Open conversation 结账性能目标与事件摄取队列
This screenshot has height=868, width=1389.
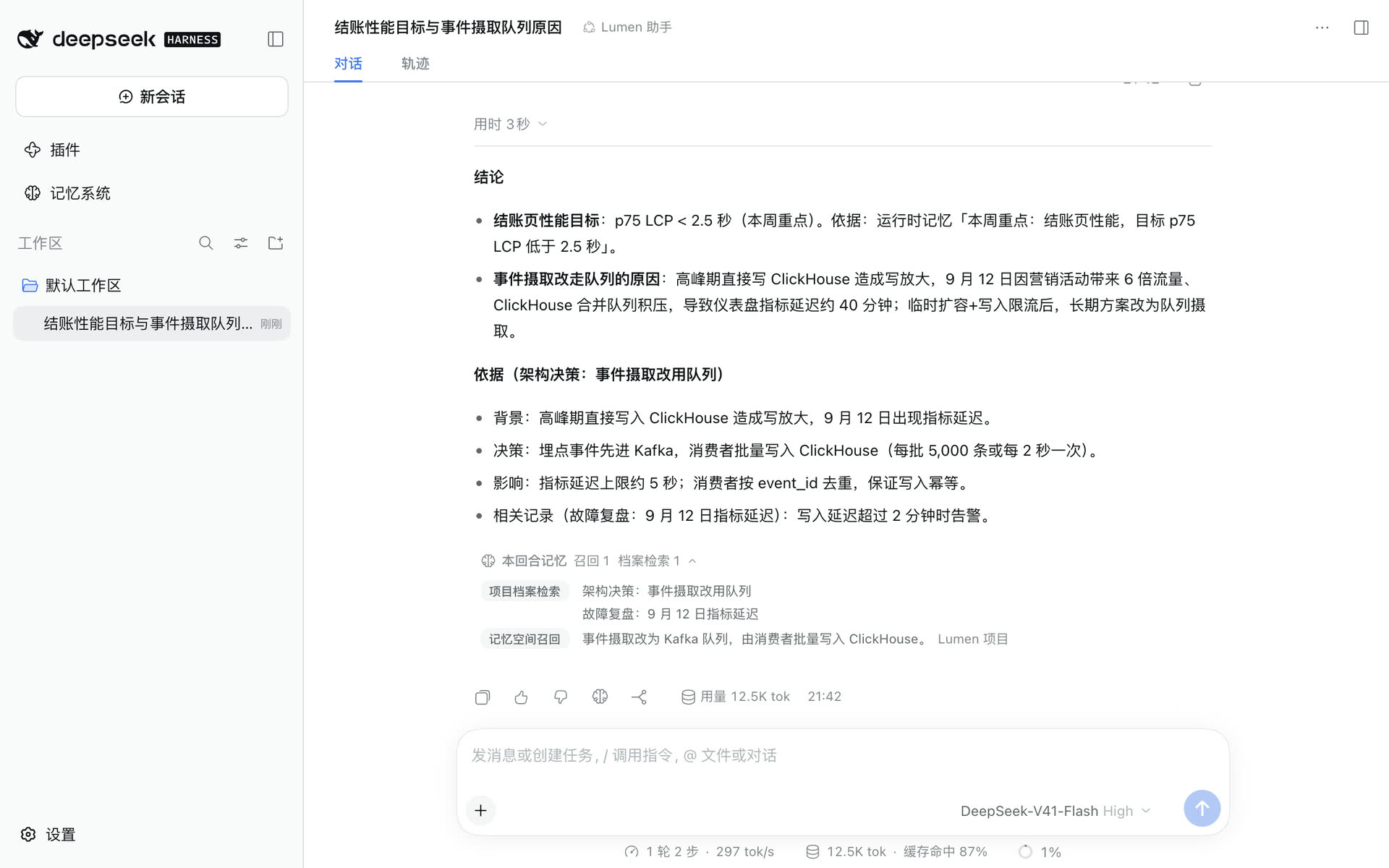152,323
